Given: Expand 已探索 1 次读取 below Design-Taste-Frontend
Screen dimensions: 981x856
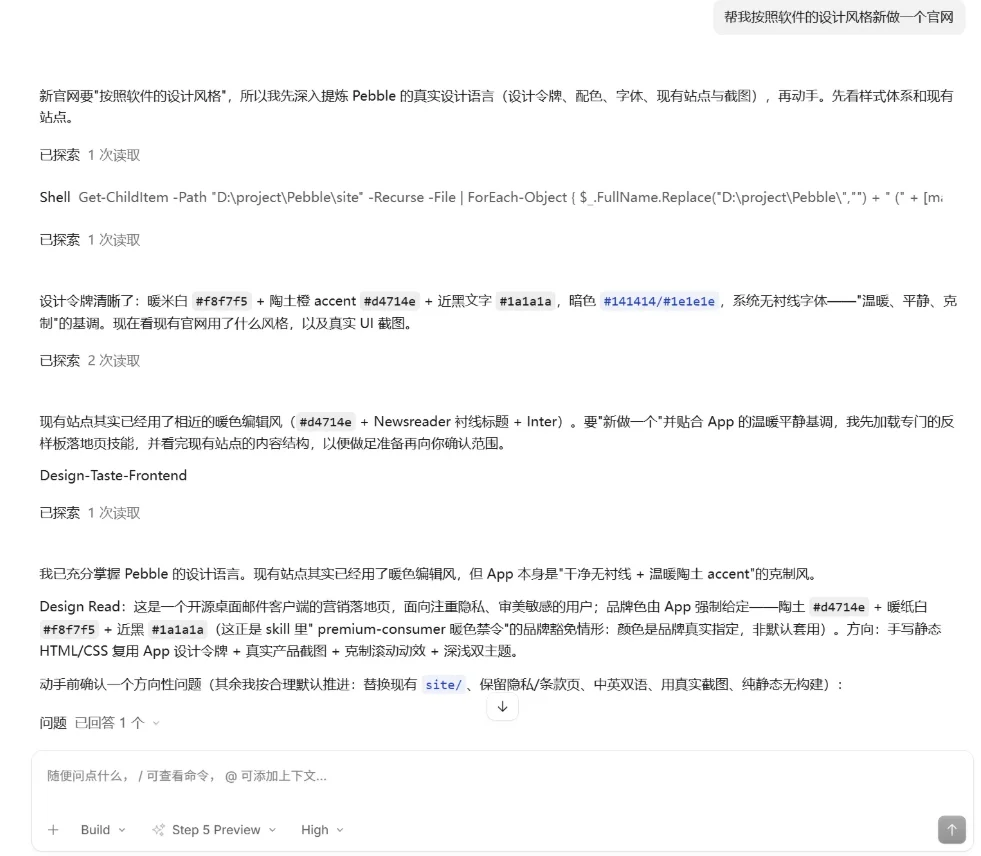Looking at the screenshot, I should tap(90, 512).
